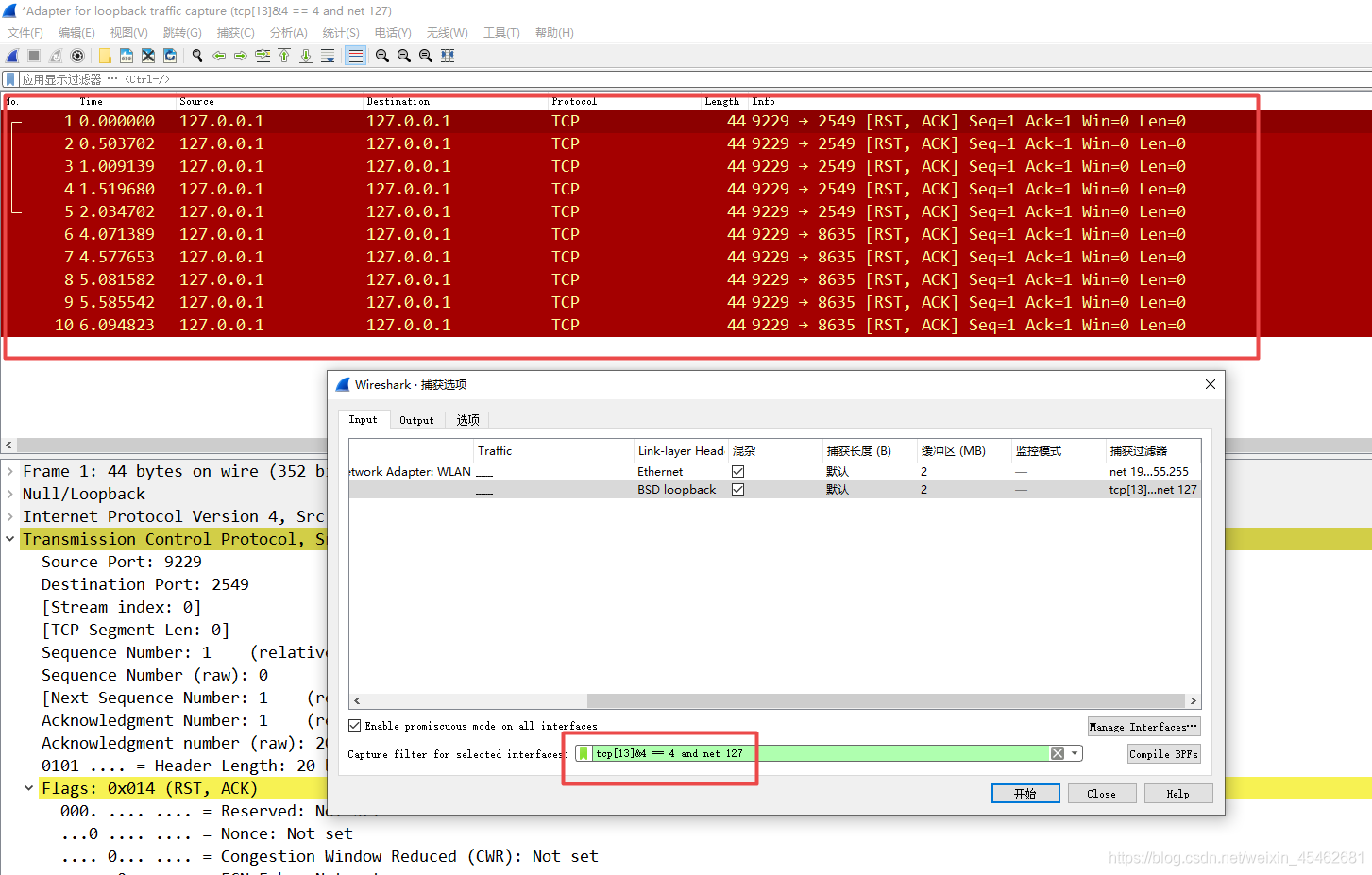The image size is (1372, 875).
Task: Switch to the 选项 tab
Action: [x=468, y=420]
